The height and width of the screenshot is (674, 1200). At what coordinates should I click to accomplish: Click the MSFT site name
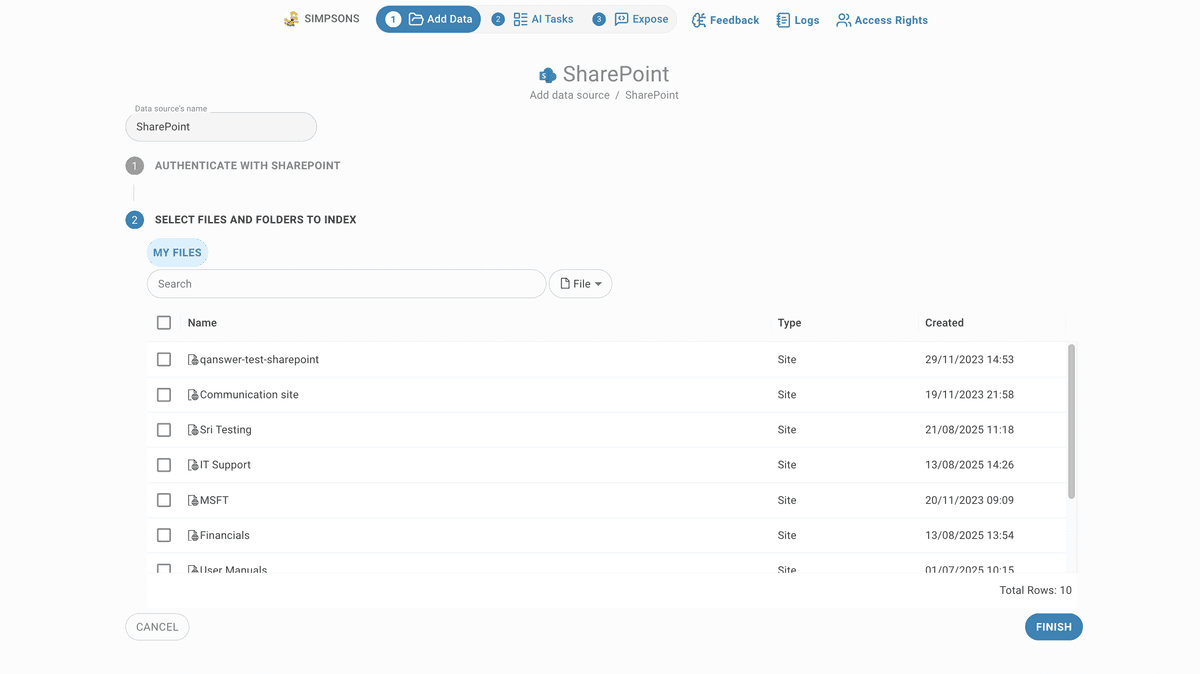click(214, 500)
